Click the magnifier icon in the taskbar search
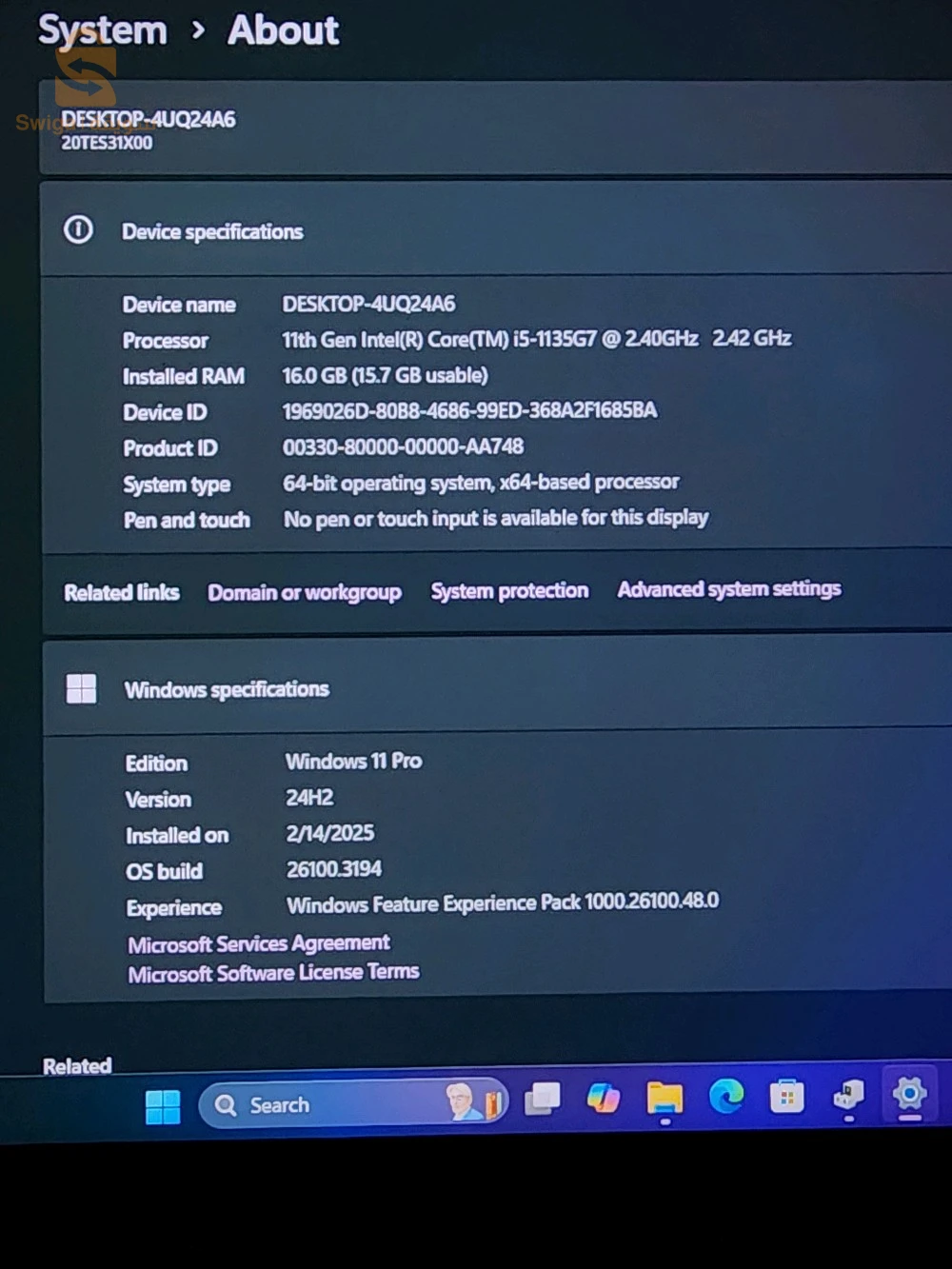Viewport: 952px width, 1269px height. point(226,1105)
